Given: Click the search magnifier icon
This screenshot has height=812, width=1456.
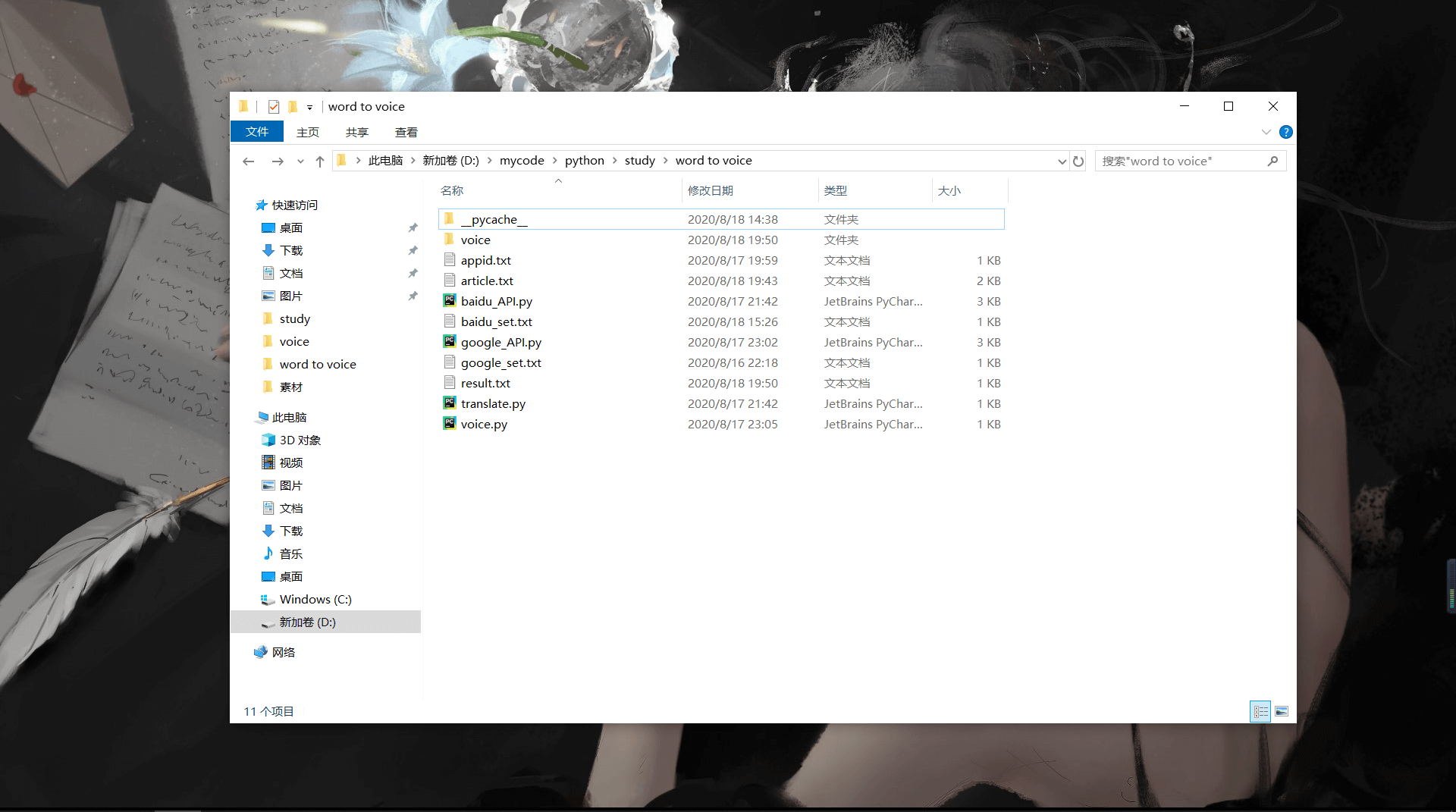Looking at the screenshot, I should pos(1272,161).
